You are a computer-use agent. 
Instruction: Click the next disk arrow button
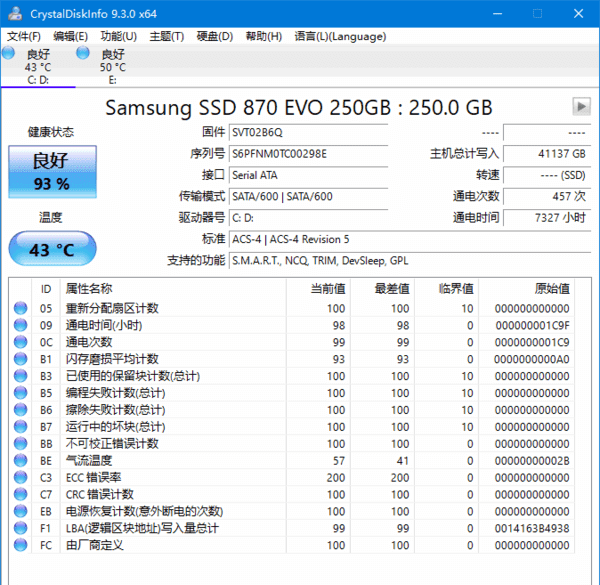[581, 106]
